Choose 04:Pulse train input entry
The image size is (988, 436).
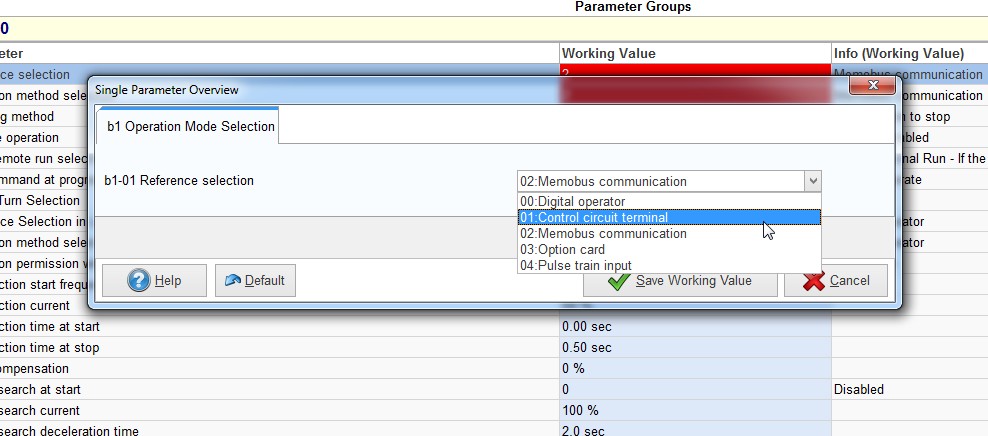click(669, 265)
